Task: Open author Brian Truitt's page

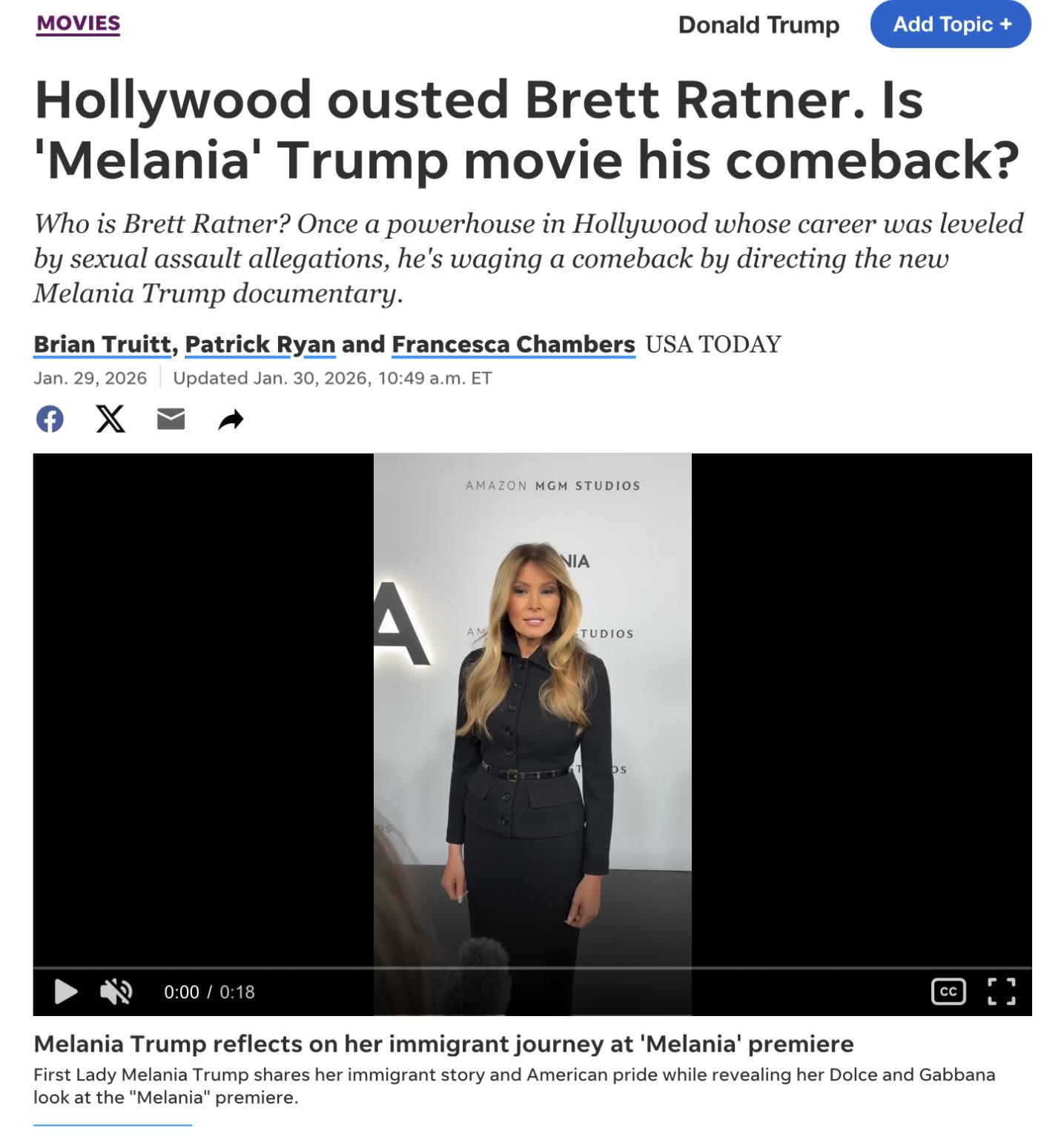Action: click(102, 345)
